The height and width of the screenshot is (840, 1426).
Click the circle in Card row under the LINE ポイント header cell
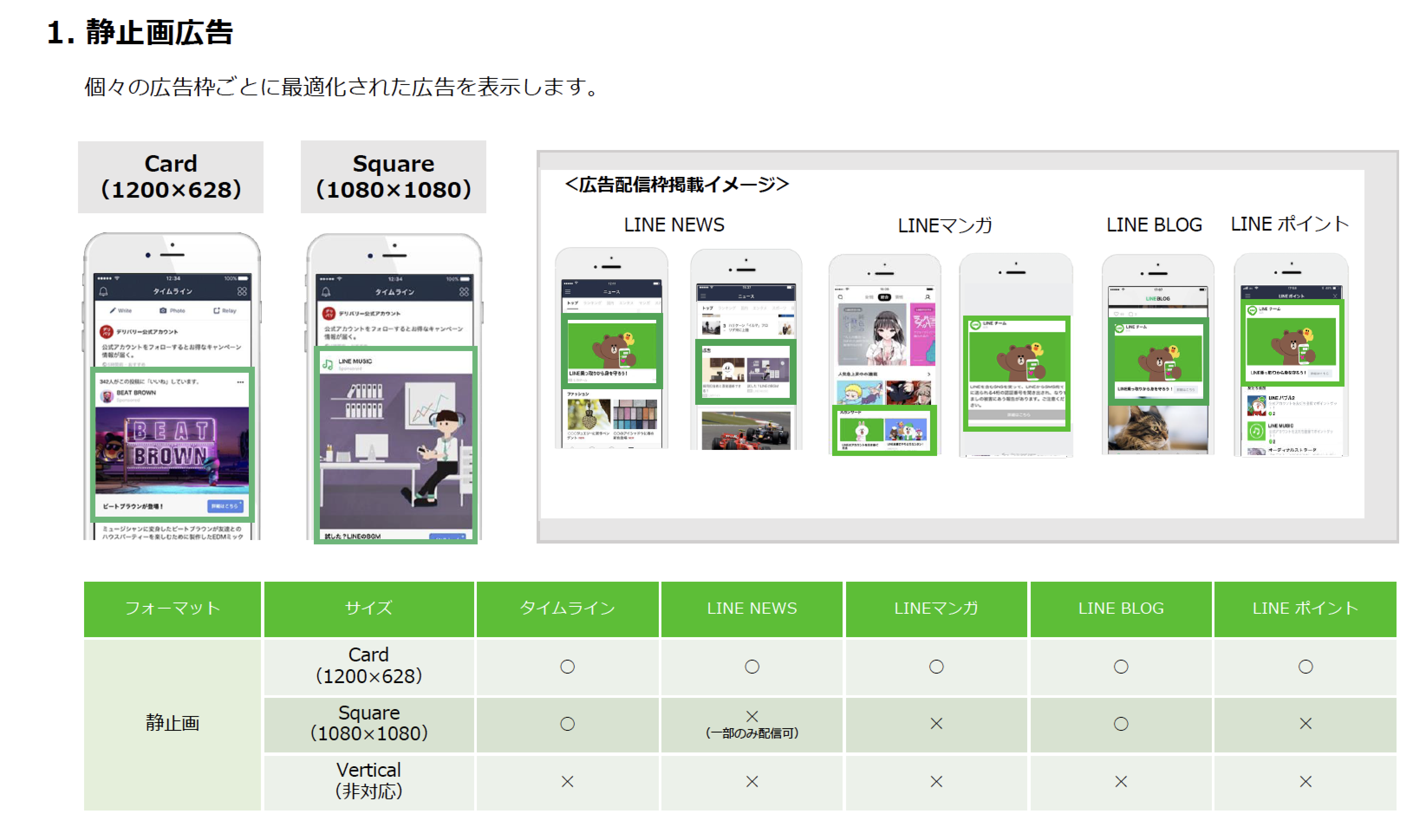pos(1306,667)
